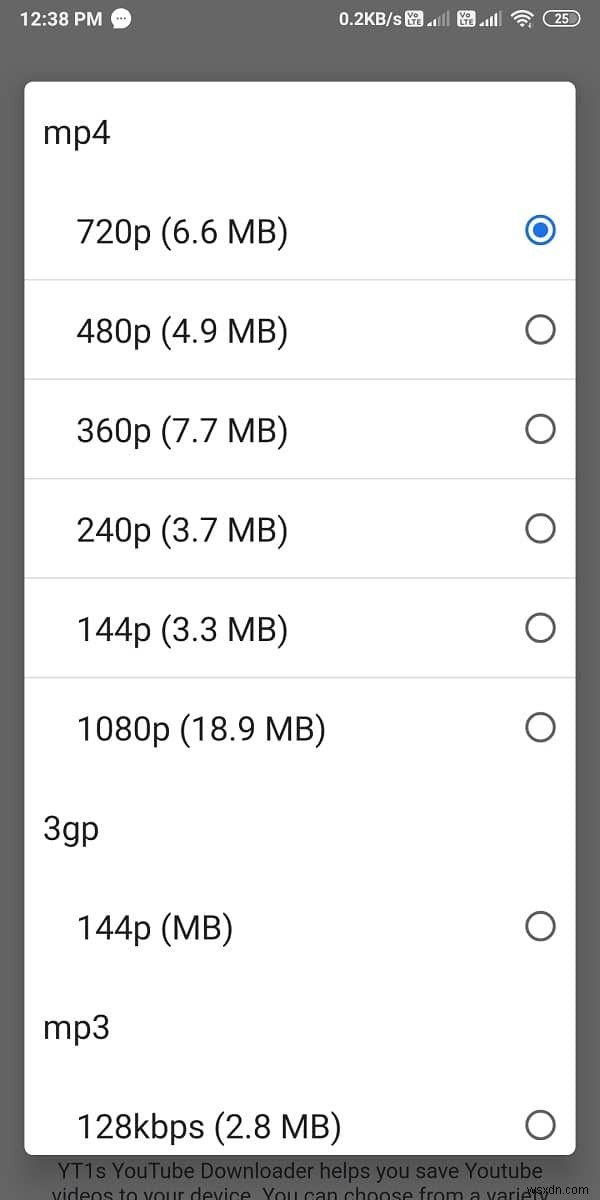
Task: Deselect the chosen 720p option
Action: pyautogui.click(x=540, y=230)
